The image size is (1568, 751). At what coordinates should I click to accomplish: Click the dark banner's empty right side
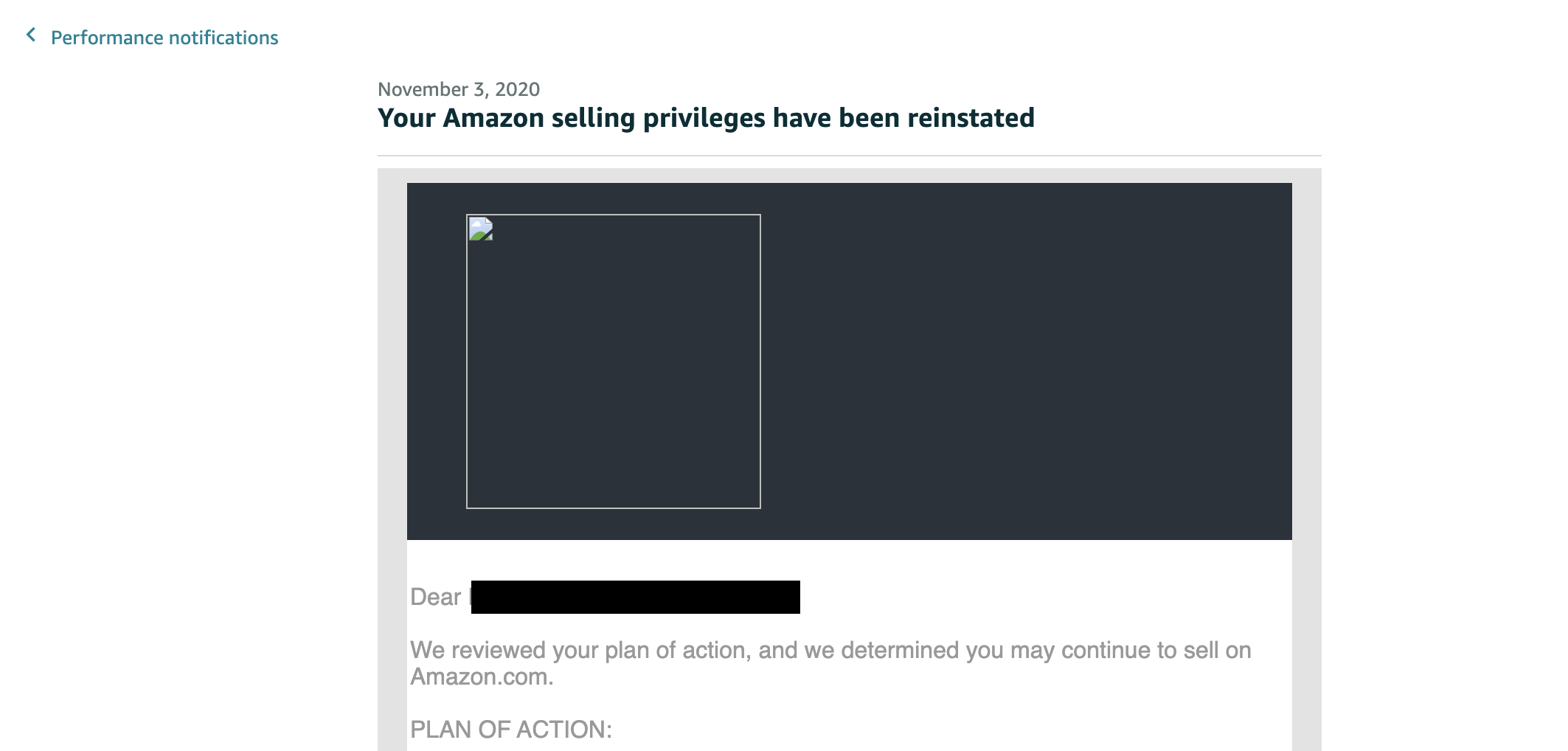[1025, 361]
